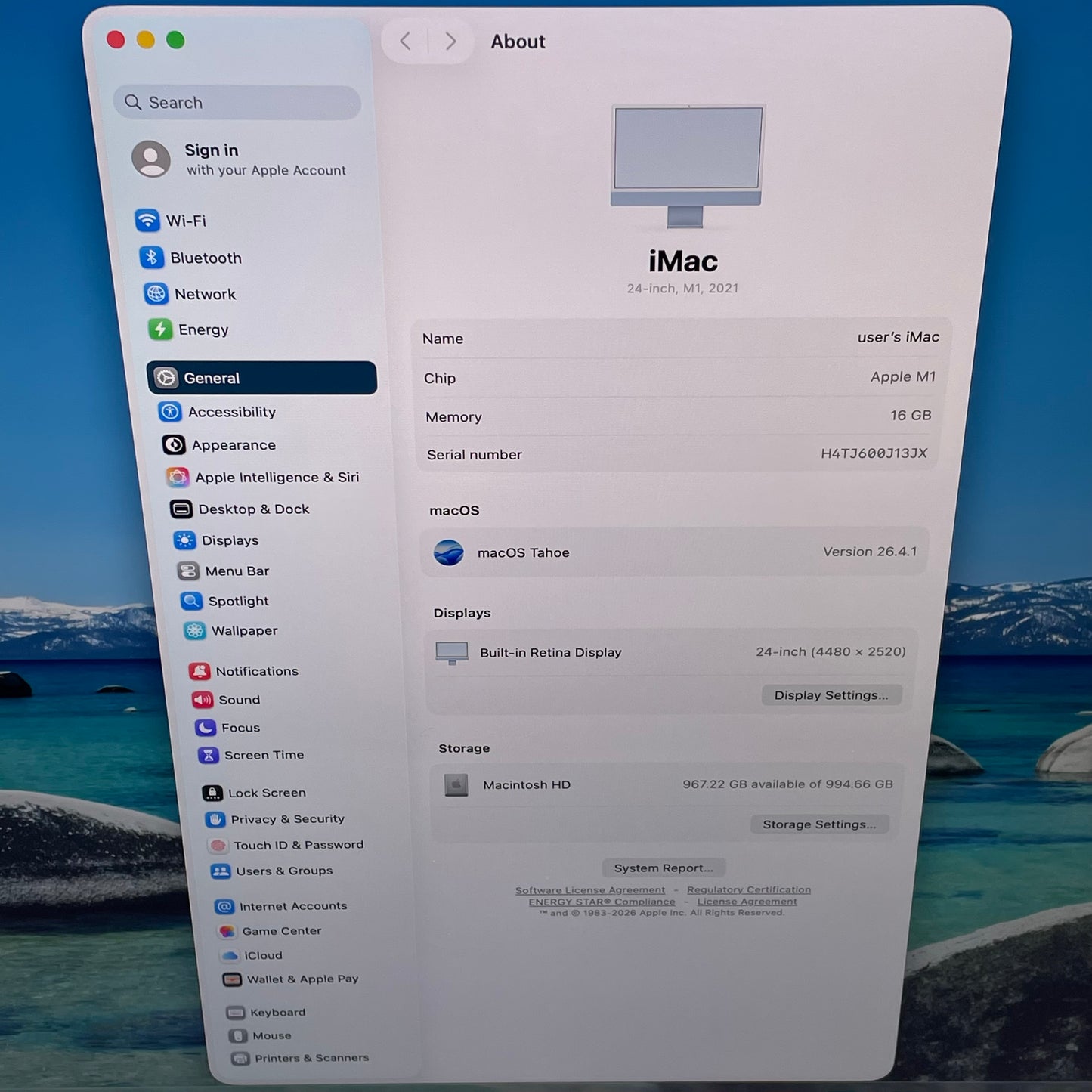Open Touch ID & Password fingerprint icon

point(218,845)
